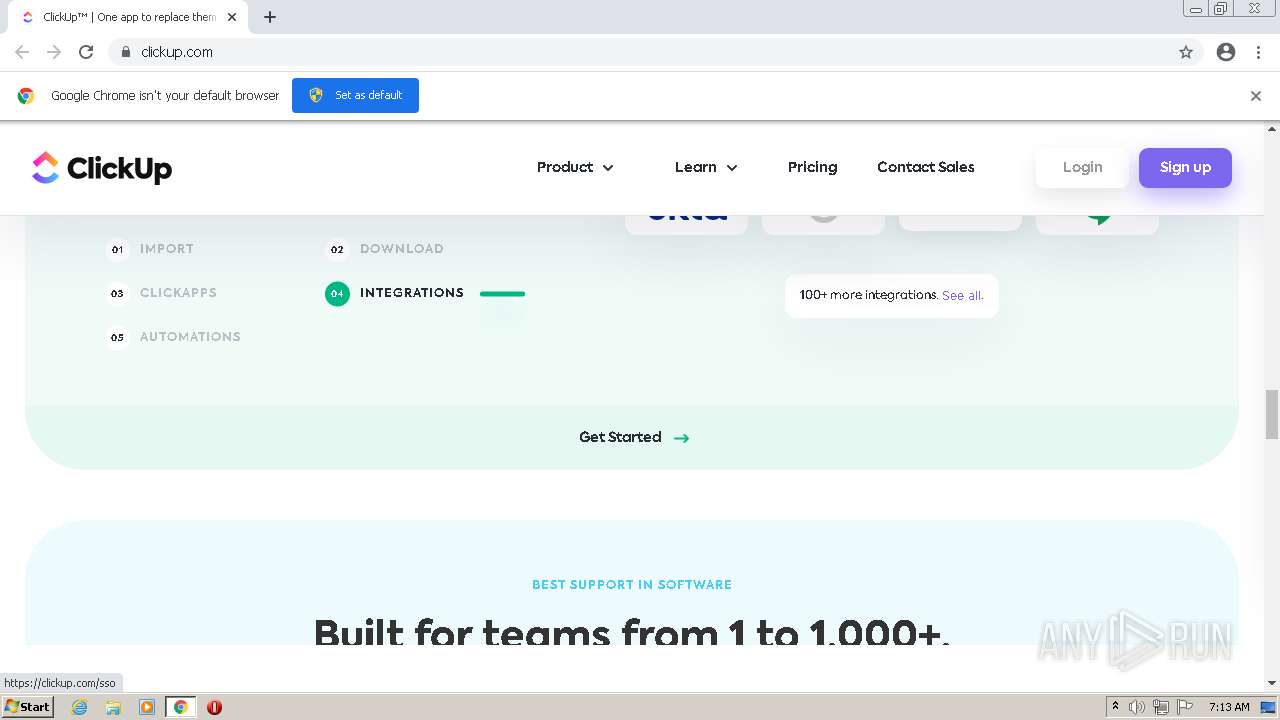
Task: Open the media player taskbar icon
Action: pyautogui.click(x=147, y=707)
